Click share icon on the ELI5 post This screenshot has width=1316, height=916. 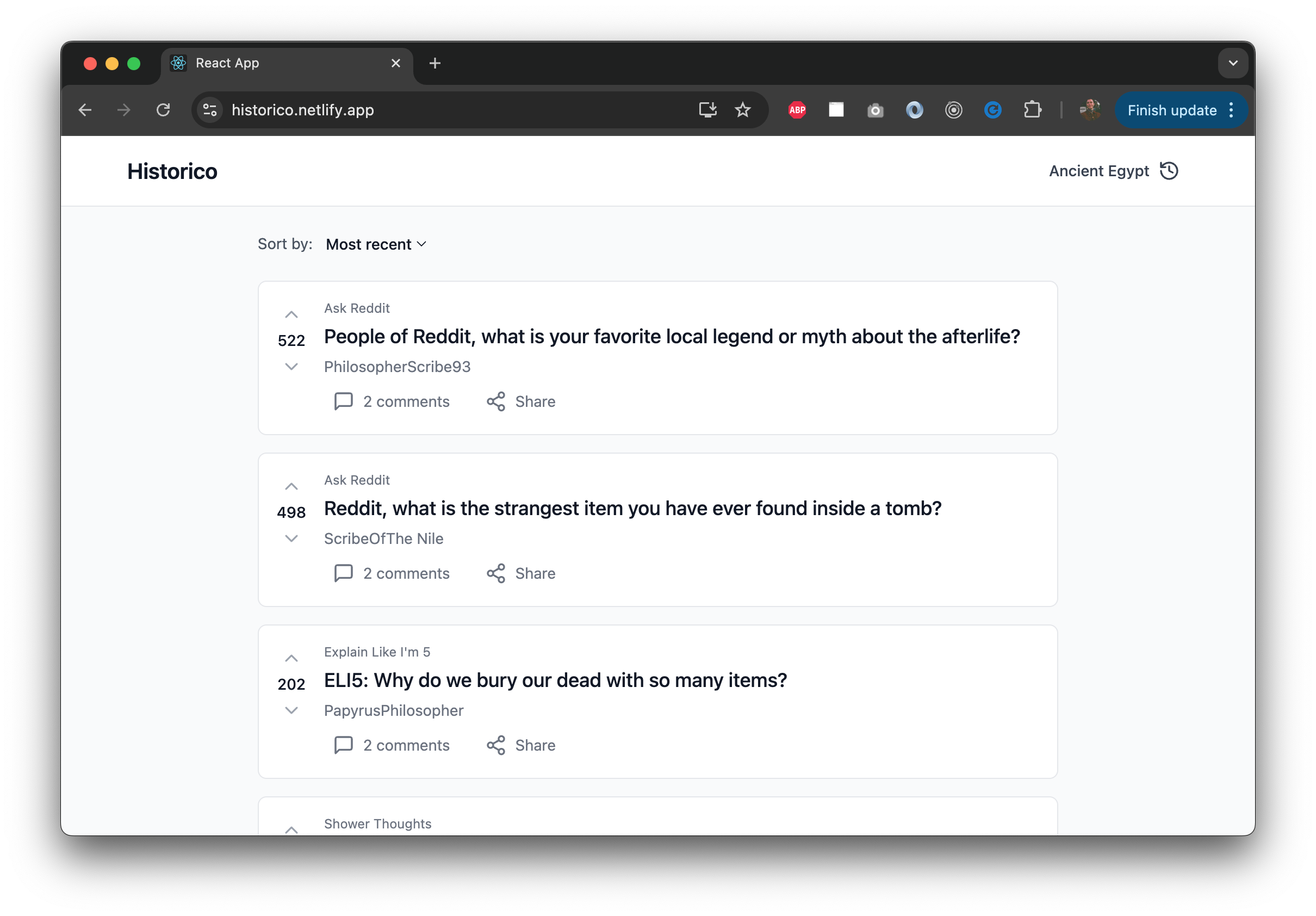496,745
